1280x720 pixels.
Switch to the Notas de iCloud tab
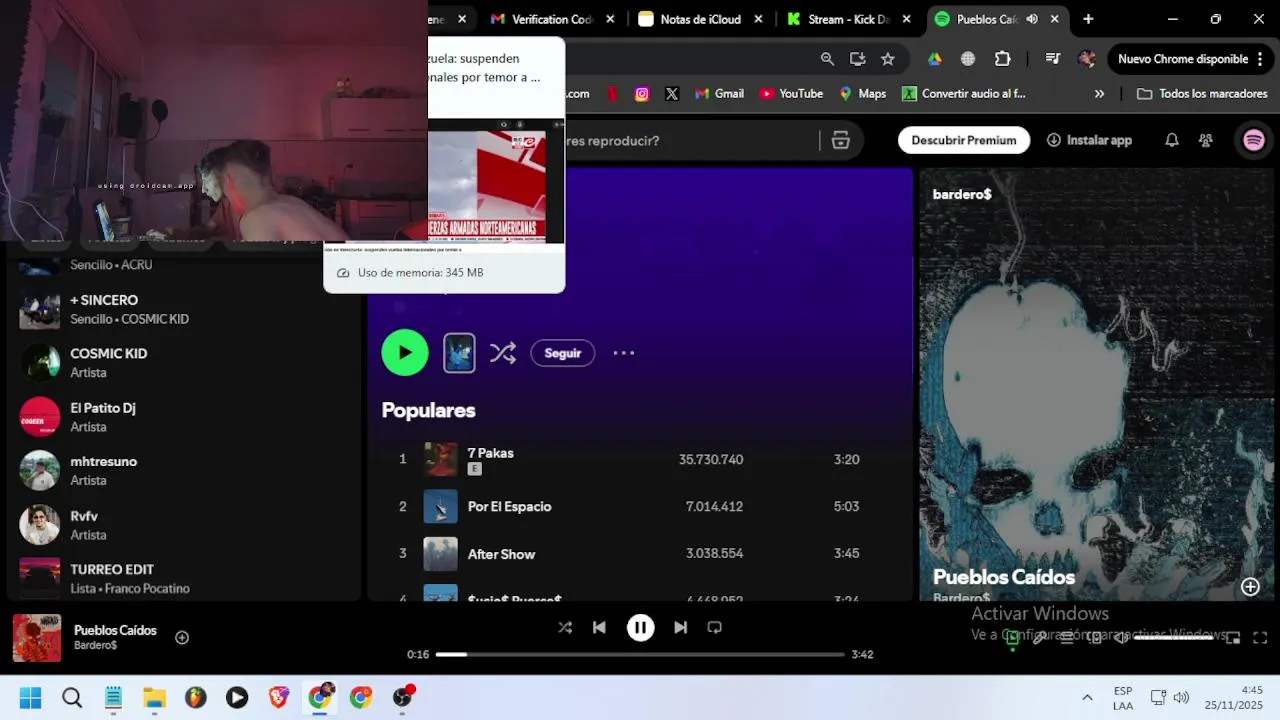(x=700, y=19)
